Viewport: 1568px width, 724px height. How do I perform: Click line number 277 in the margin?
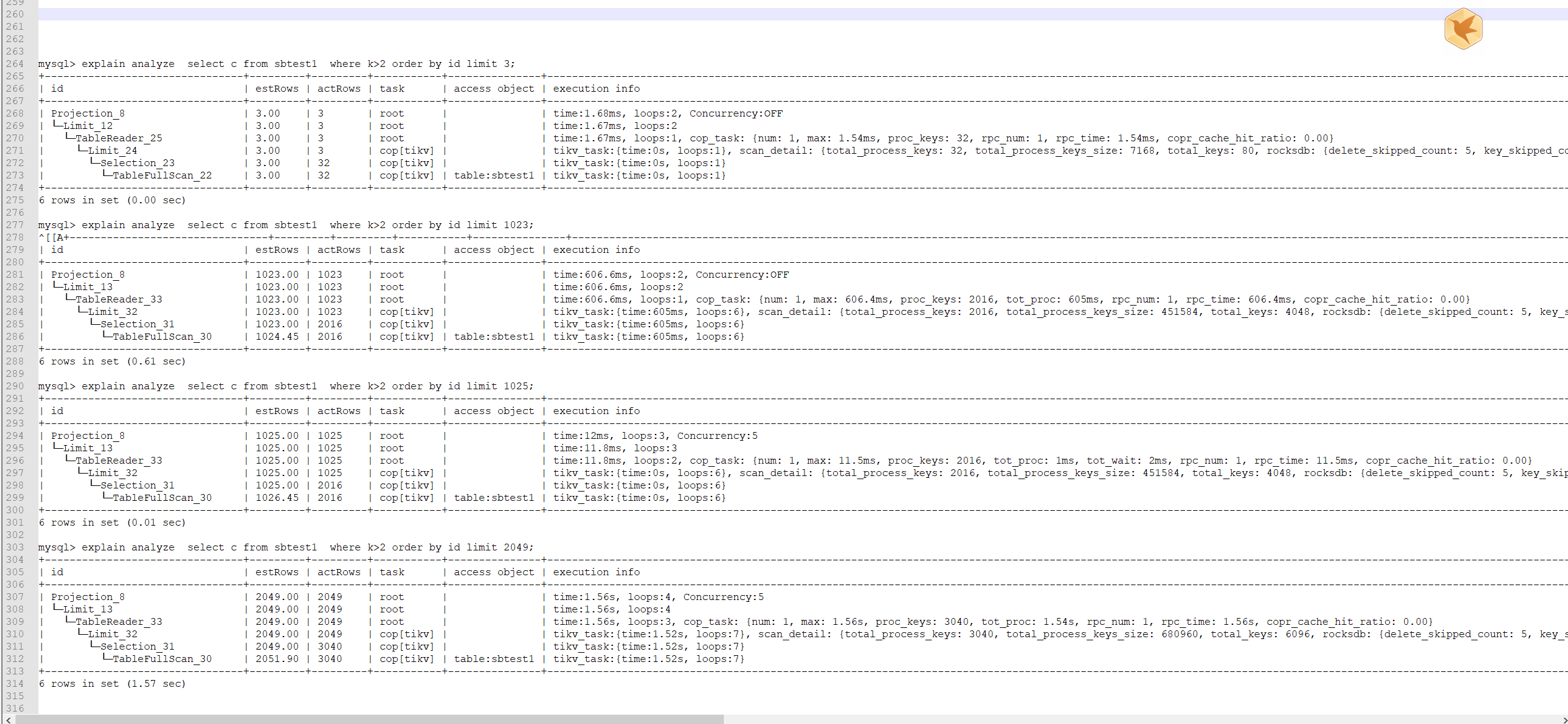(15, 225)
